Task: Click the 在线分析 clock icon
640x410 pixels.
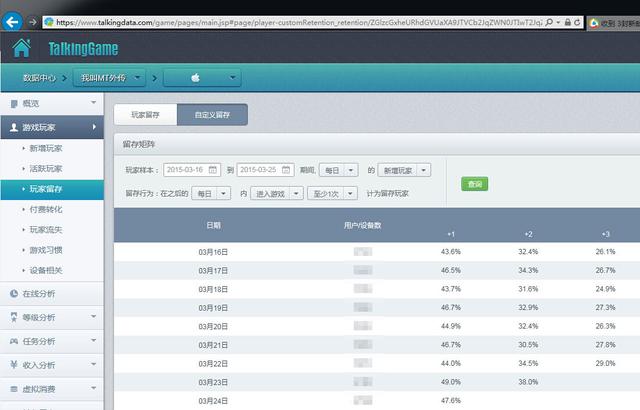Action: 14,293
